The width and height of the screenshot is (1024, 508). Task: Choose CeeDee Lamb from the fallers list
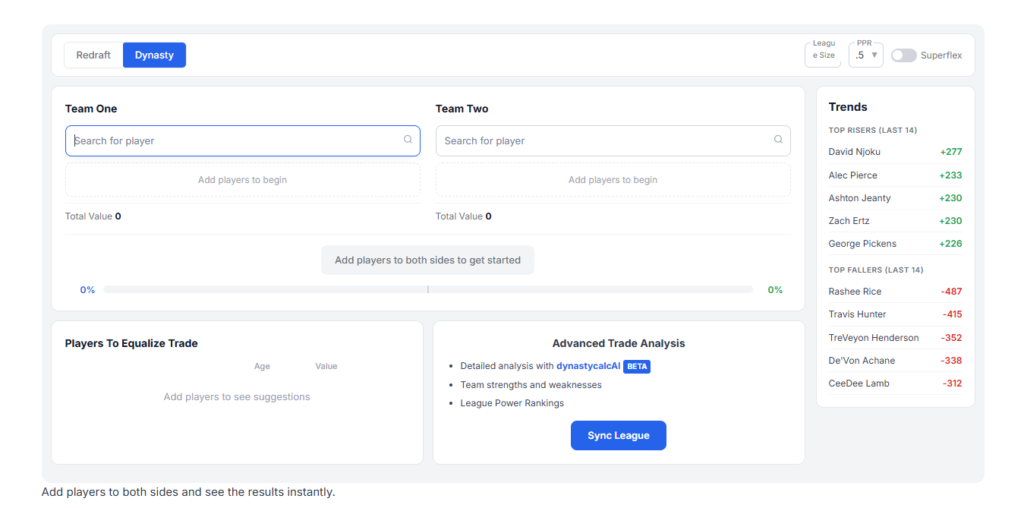coord(858,383)
